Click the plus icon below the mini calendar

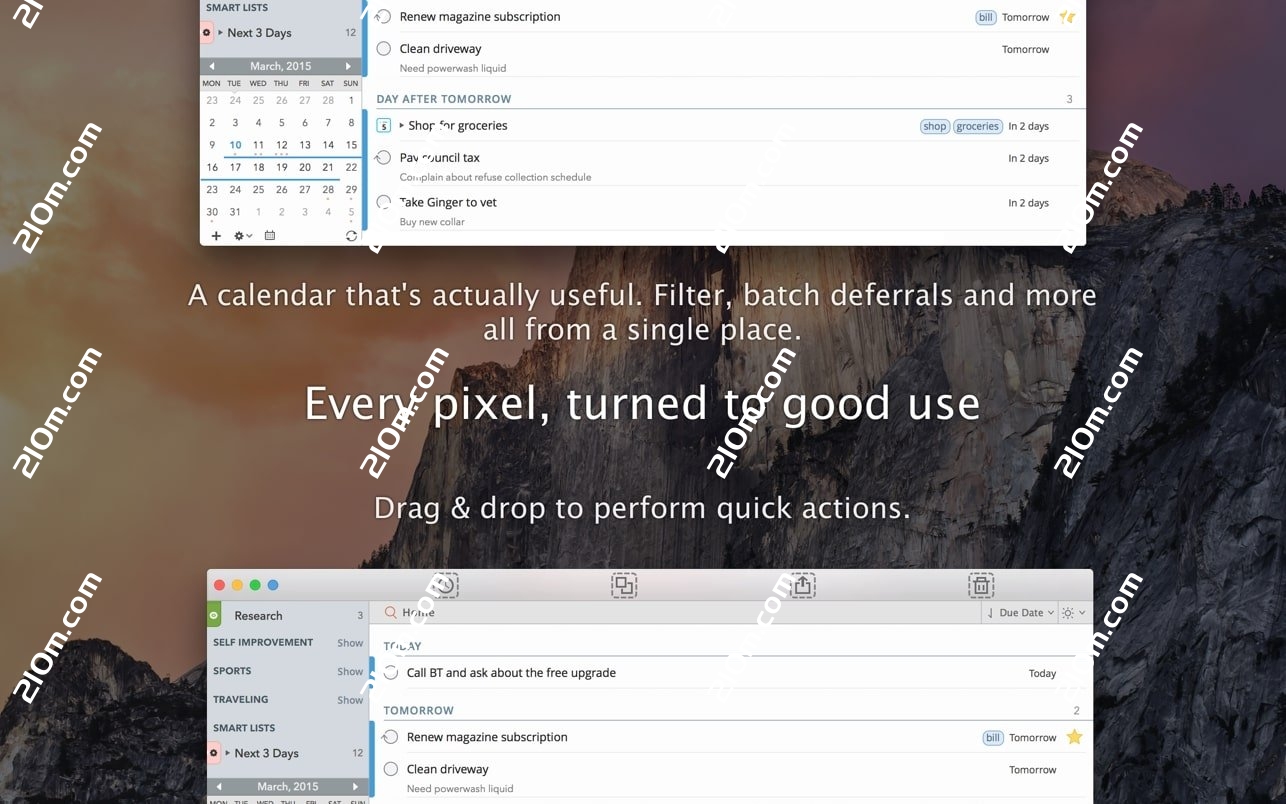(216, 236)
